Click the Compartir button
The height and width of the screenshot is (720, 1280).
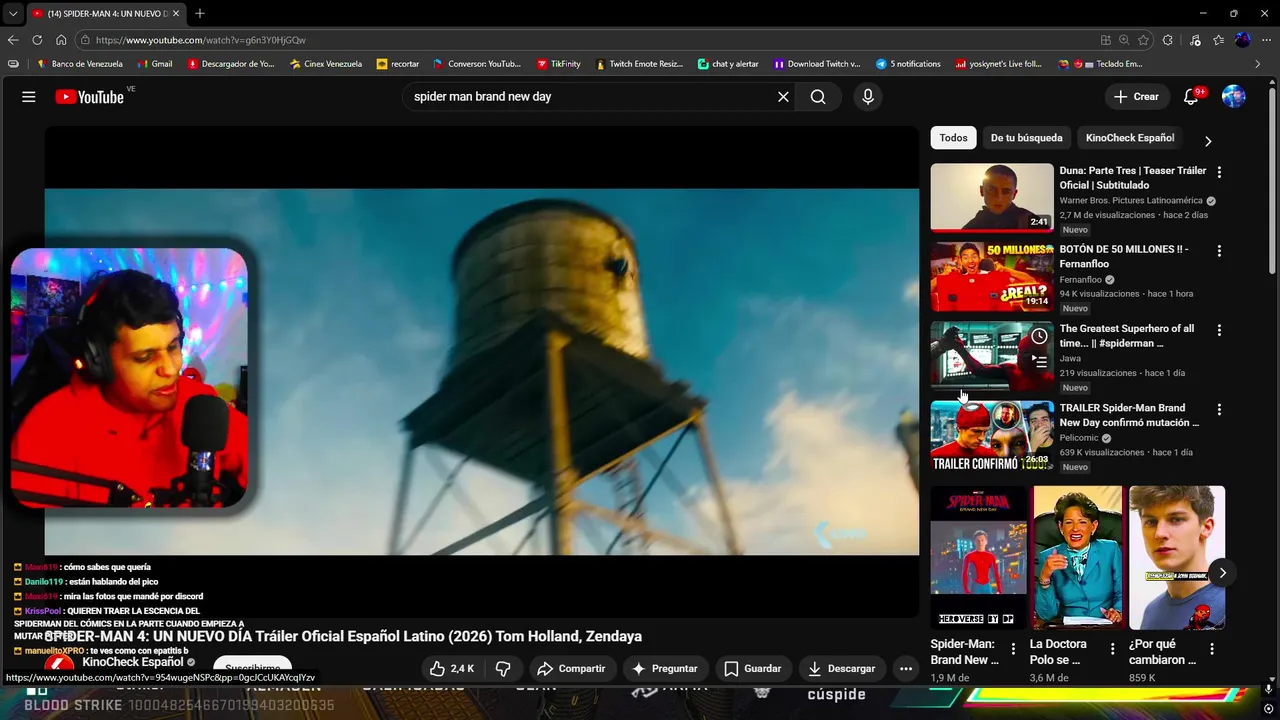(x=571, y=668)
